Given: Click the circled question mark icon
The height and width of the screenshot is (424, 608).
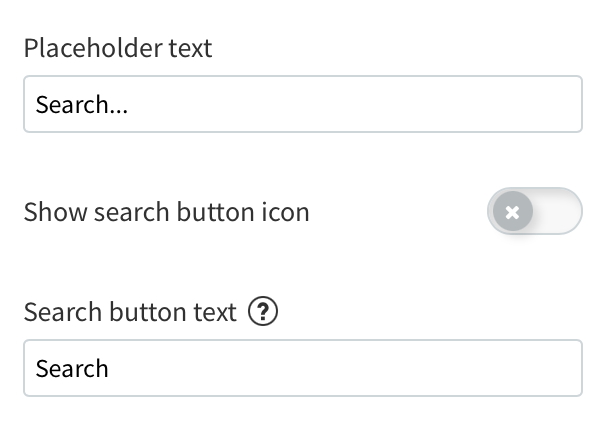Looking at the screenshot, I should [262, 313].
